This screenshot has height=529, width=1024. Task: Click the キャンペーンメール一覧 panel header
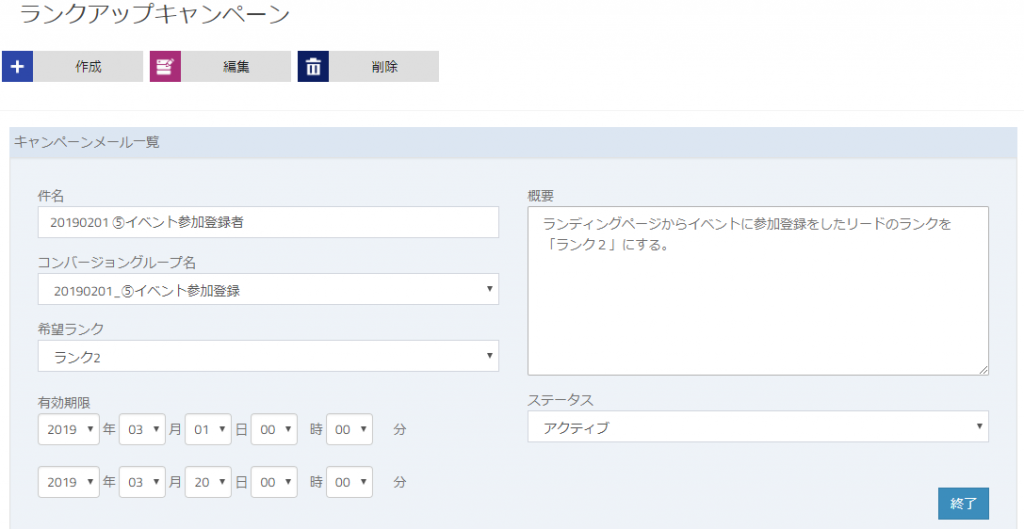tap(513, 142)
